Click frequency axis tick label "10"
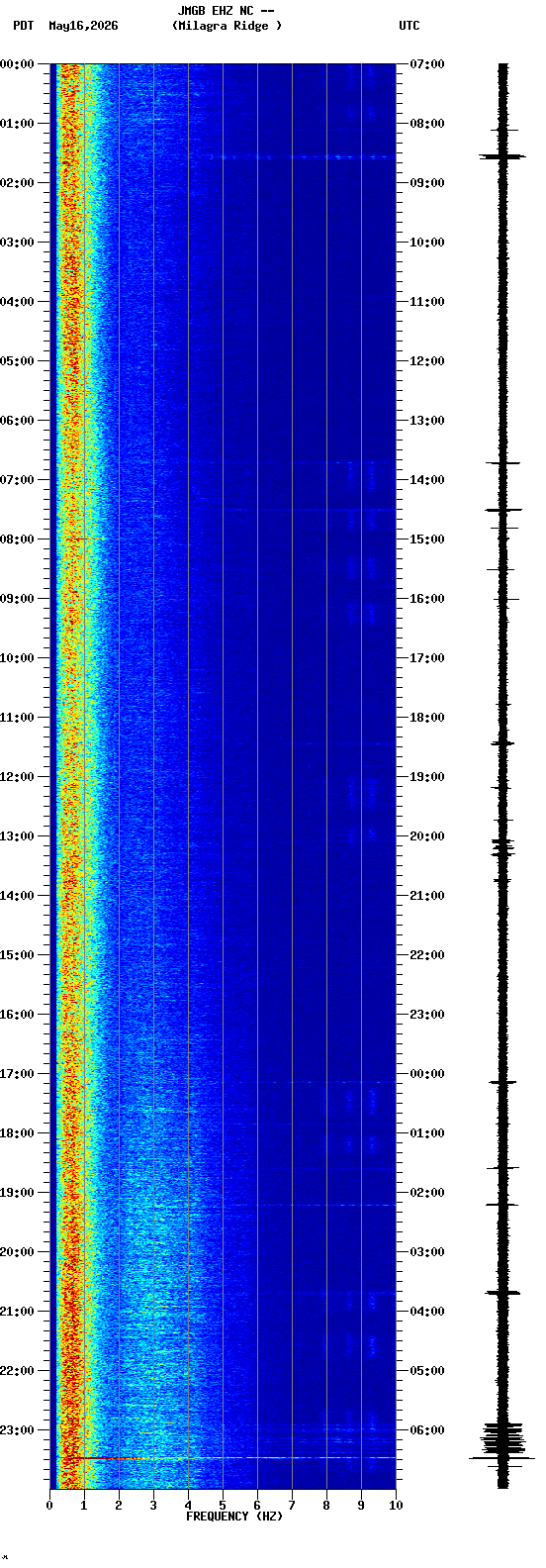 (x=396, y=1506)
